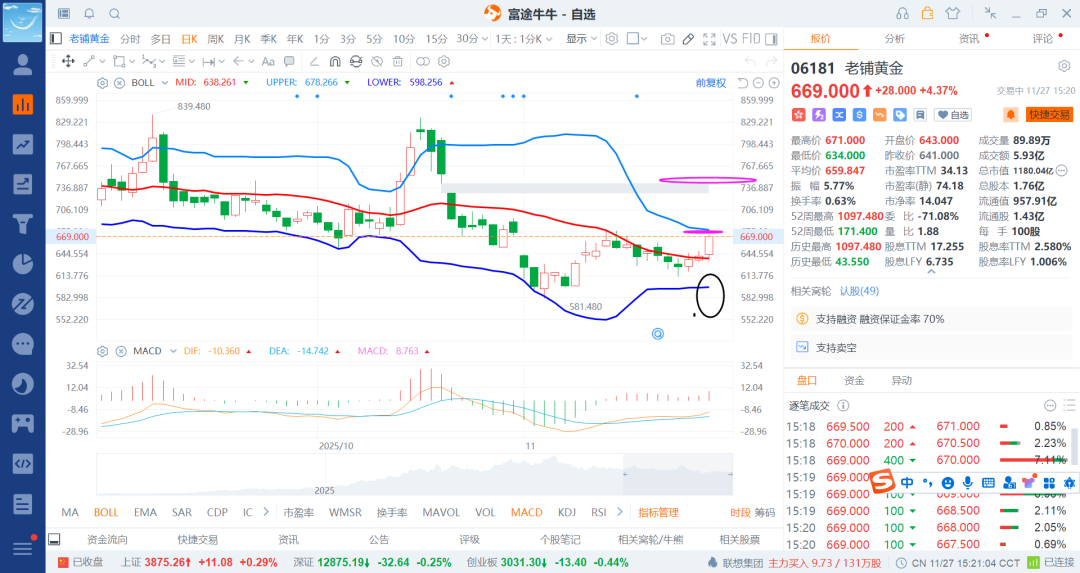Open the 资金 tab beside 盘口
Image resolution: width=1080 pixels, height=573 pixels.
(x=854, y=380)
